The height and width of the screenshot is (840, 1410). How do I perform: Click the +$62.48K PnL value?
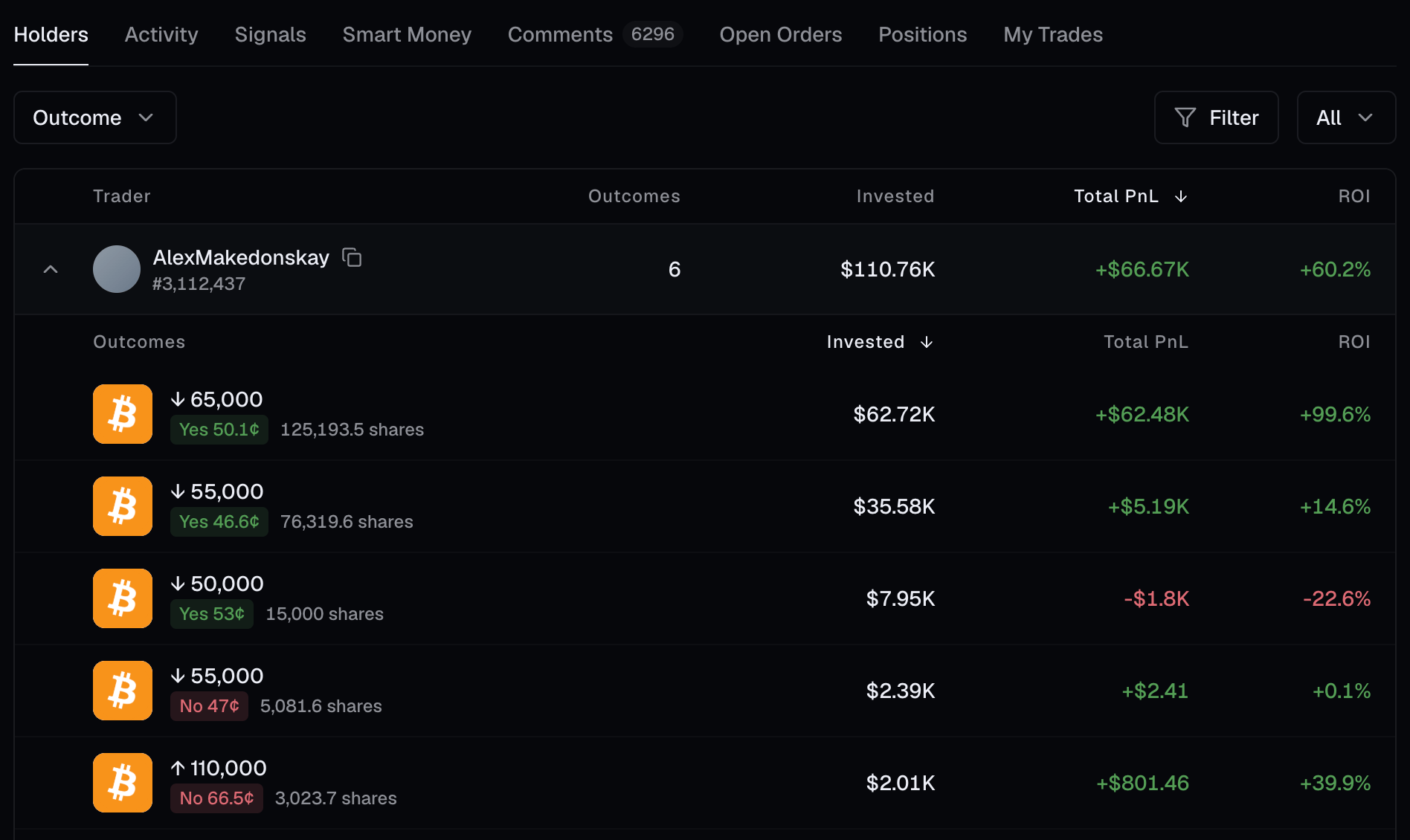pyautogui.click(x=1142, y=414)
